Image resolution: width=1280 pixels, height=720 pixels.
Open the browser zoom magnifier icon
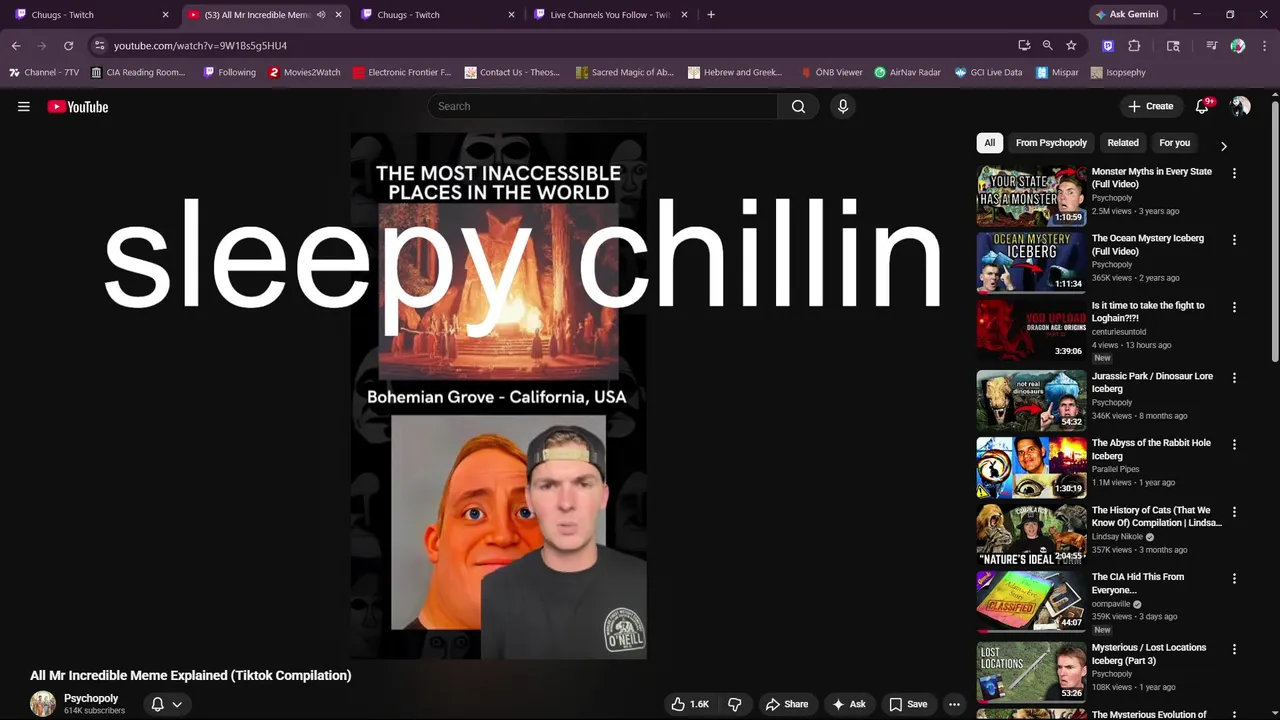[1047, 45]
